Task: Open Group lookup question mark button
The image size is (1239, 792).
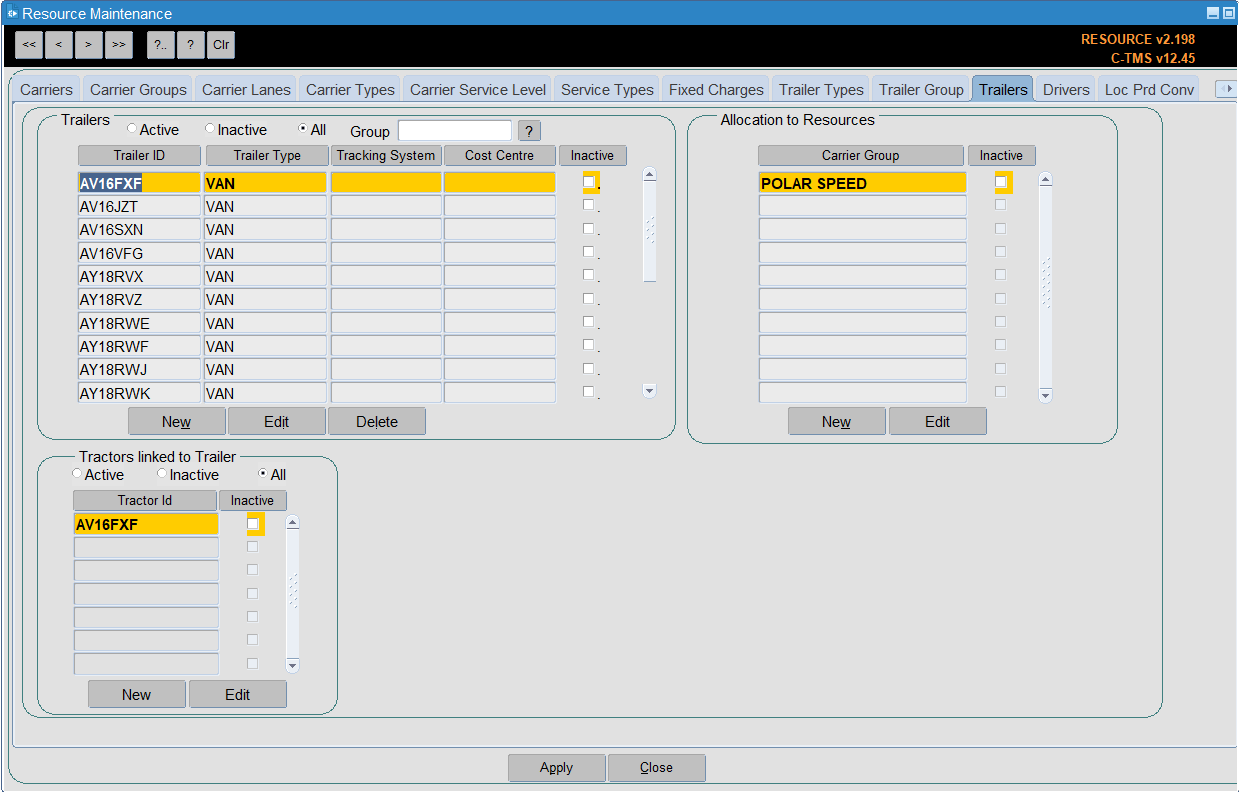Action: pos(530,131)
